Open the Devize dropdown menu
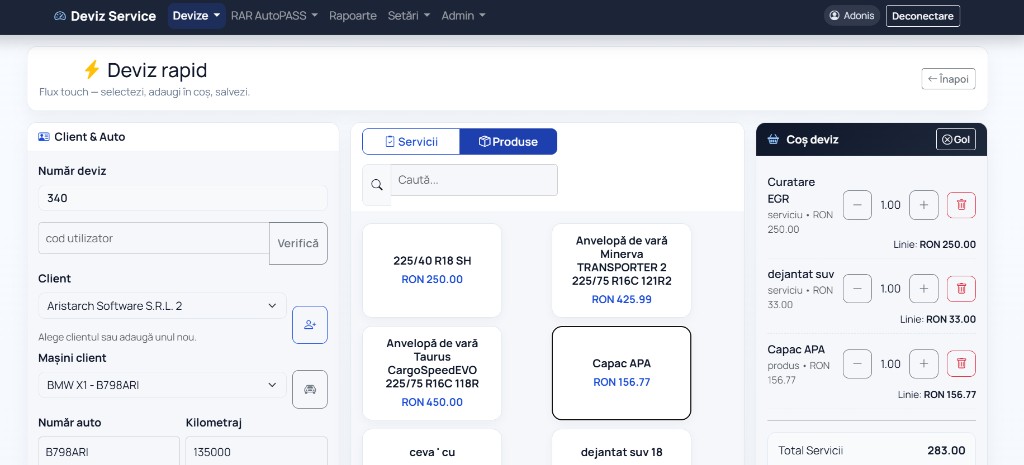This screenshot has height=465, width=1024. 197,16
